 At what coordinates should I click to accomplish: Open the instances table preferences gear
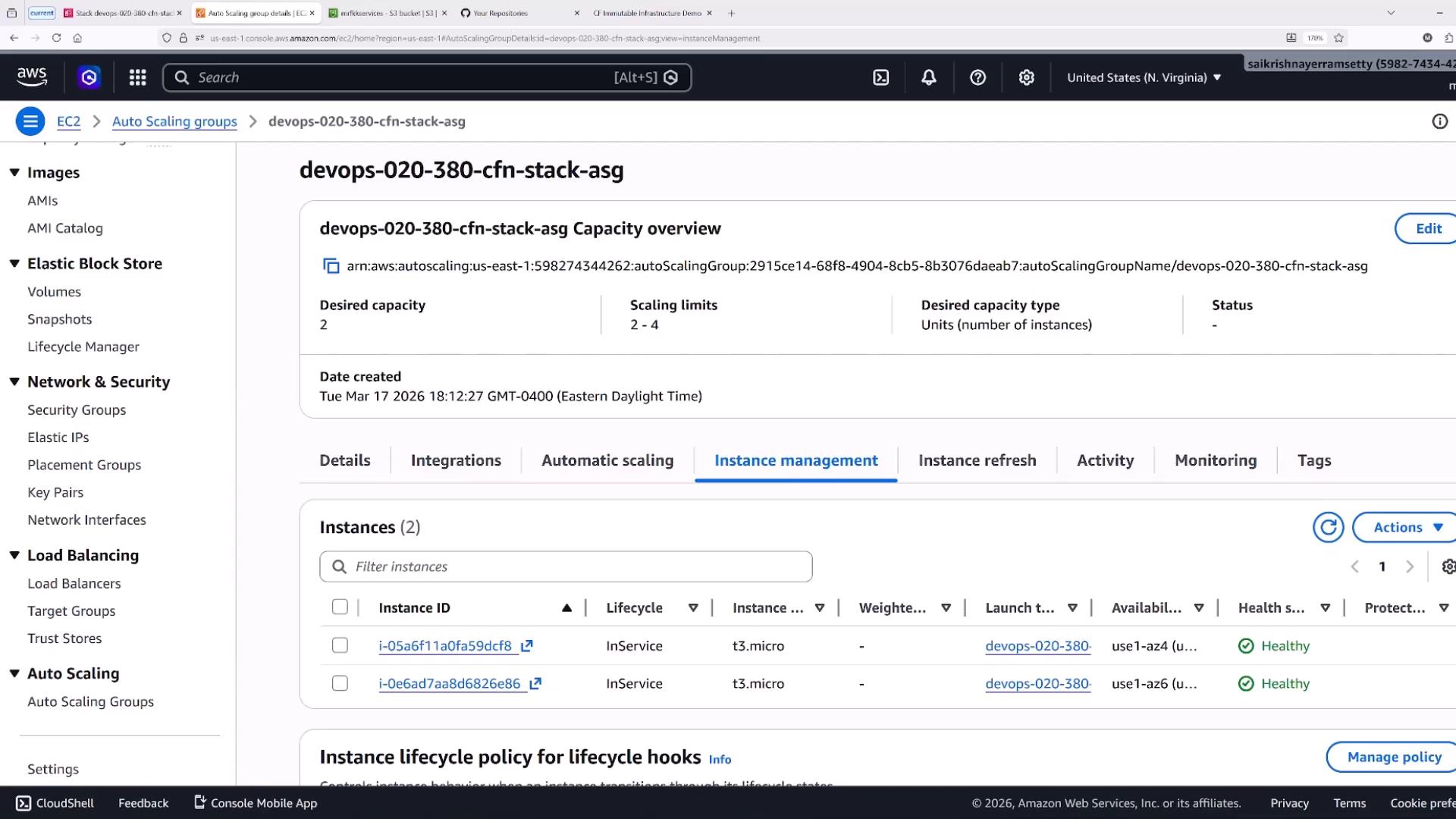point(1448,566)
